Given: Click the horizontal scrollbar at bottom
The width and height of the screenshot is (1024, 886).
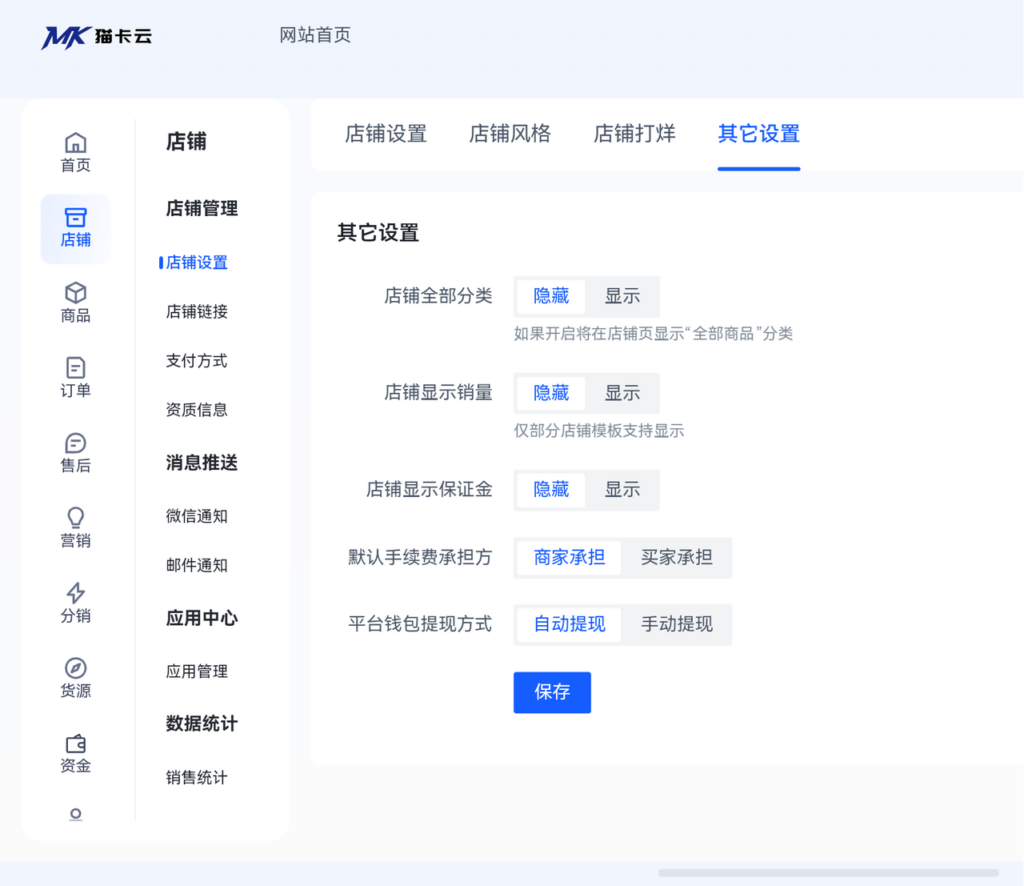Looking at the screenshot, I should pos(828,872).
